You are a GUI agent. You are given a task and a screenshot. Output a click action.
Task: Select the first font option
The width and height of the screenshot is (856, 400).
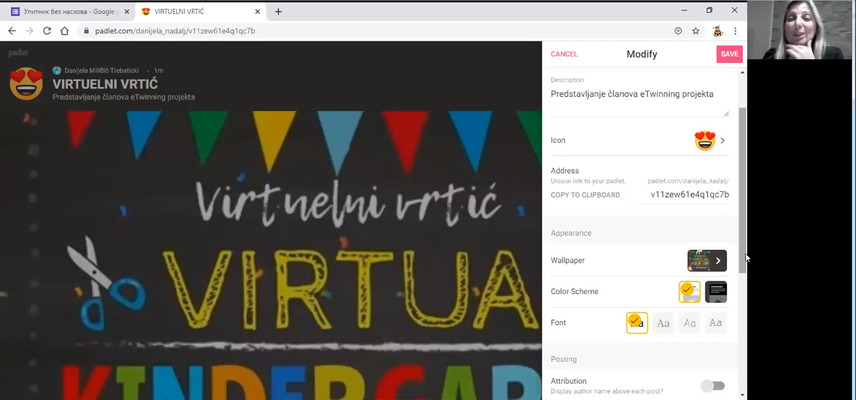(637, 323)
